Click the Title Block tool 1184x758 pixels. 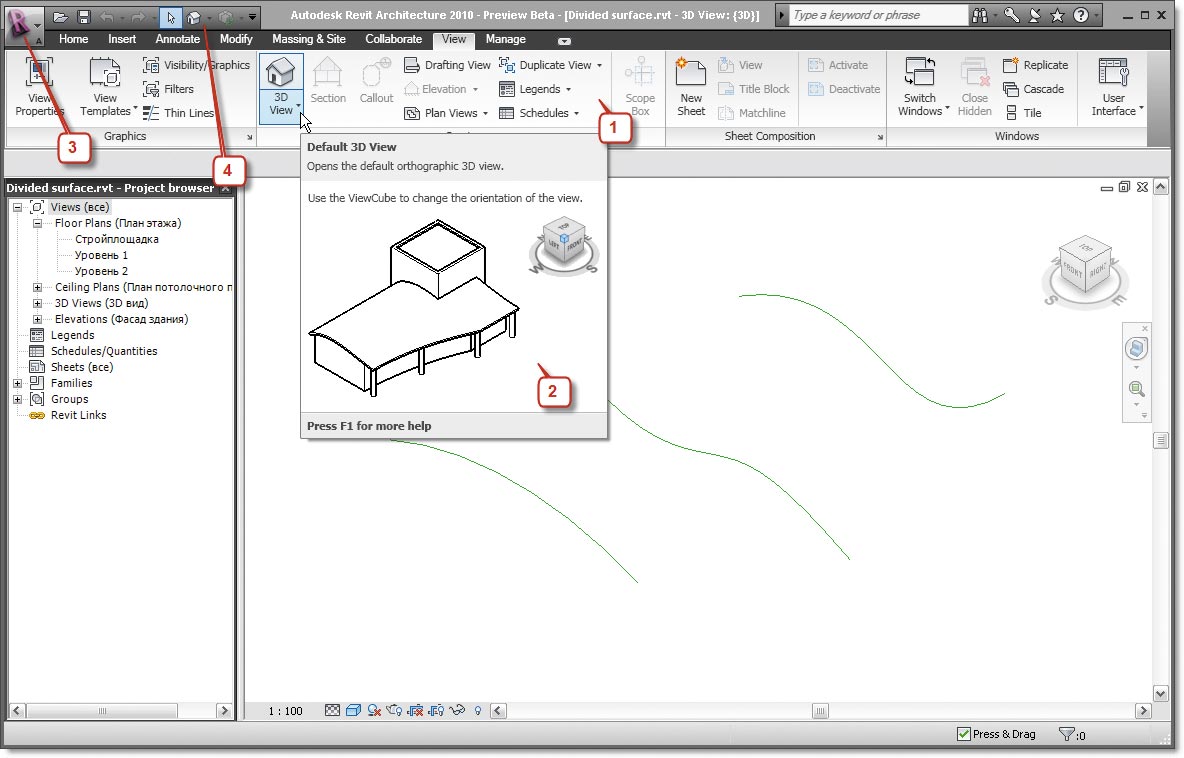(x=754, y=89)
